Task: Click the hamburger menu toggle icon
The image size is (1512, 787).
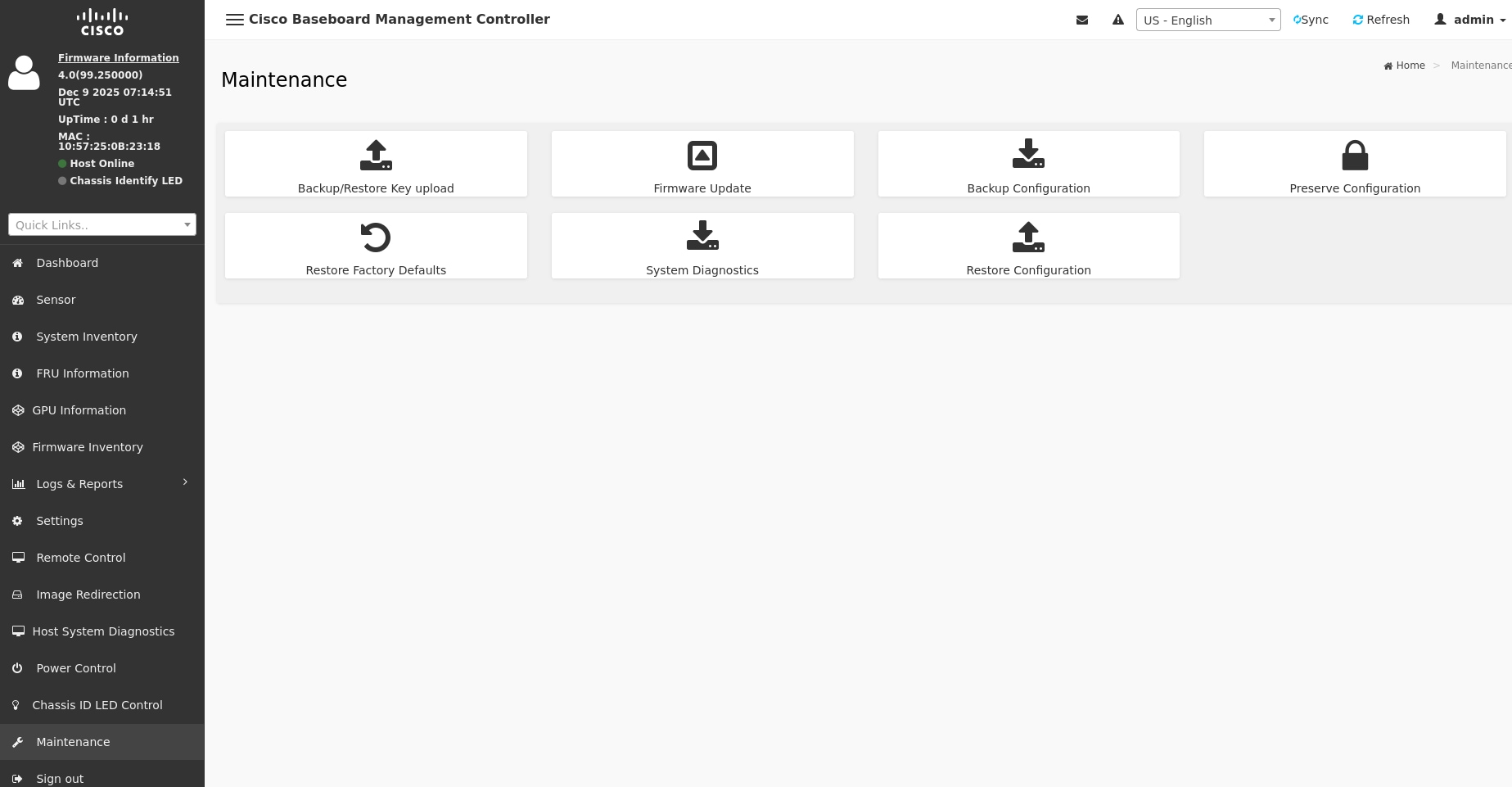Action: (235, 20)
